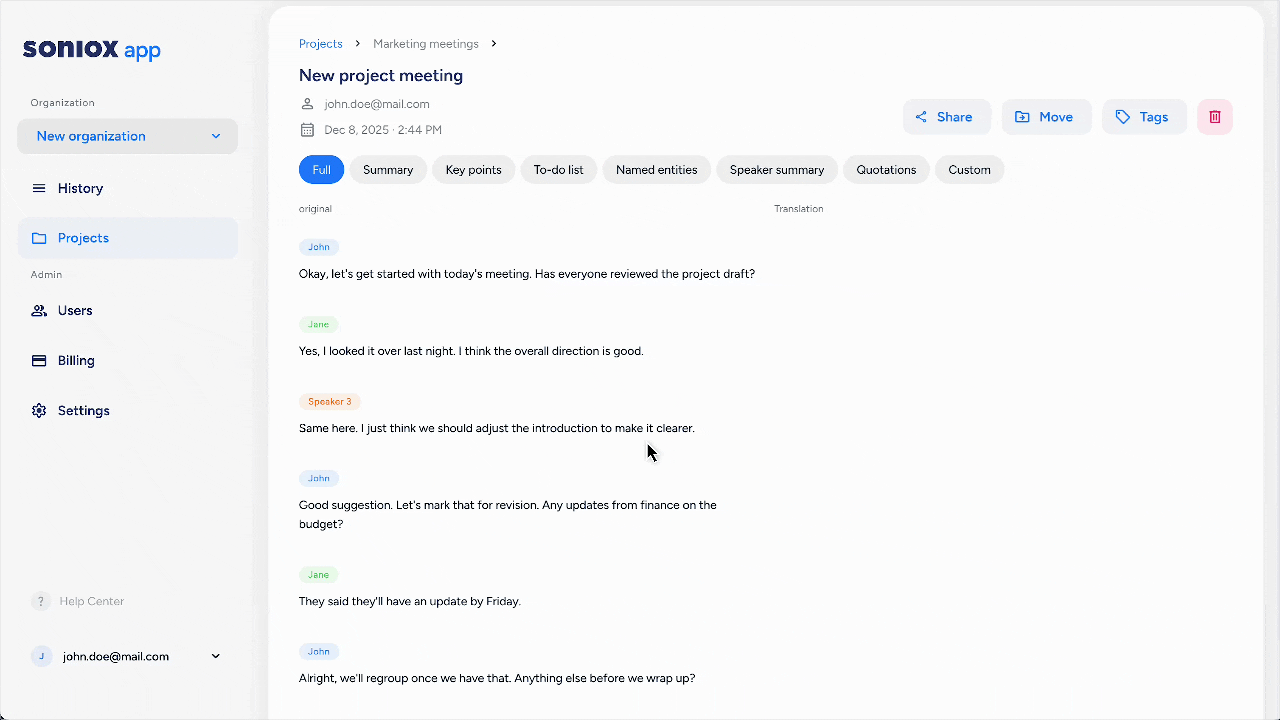Viewport: 1280px width, 720px height.
Task: Go to Projects breadcrumb link
Action: tap(321, 44)
